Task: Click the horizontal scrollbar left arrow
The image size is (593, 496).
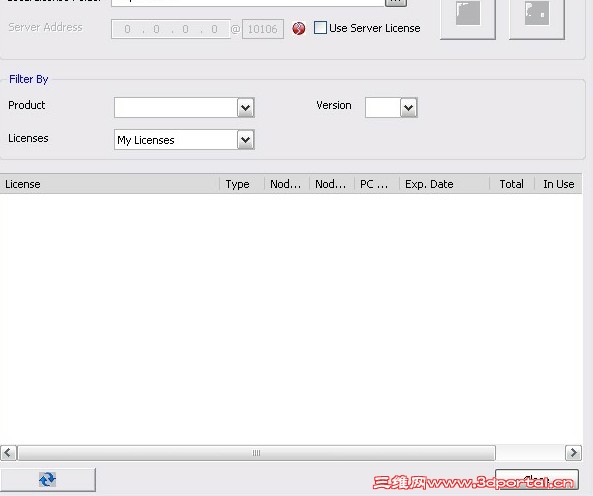Action: 8,453
